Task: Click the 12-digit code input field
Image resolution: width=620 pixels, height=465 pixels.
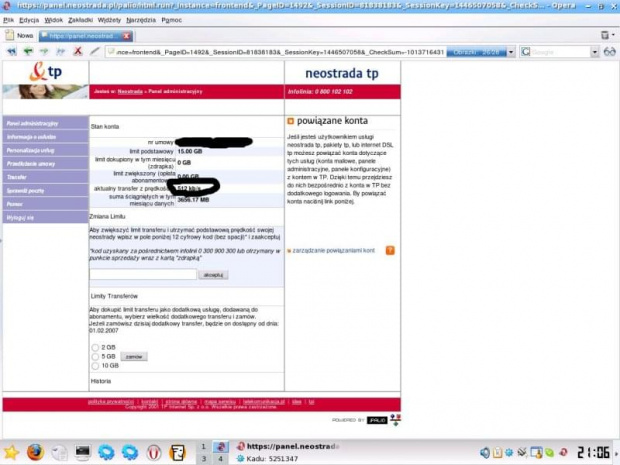Action: tap(143, 274)
